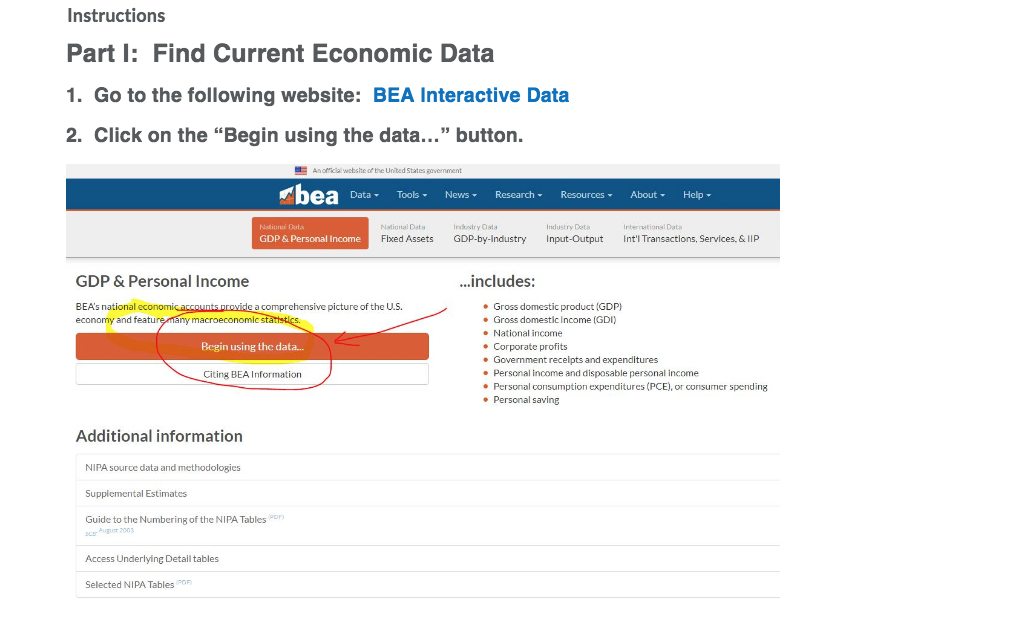Viewport: 1014px width, 622px height.
Task: Open the Resources menu
Action: click(586, 195)
